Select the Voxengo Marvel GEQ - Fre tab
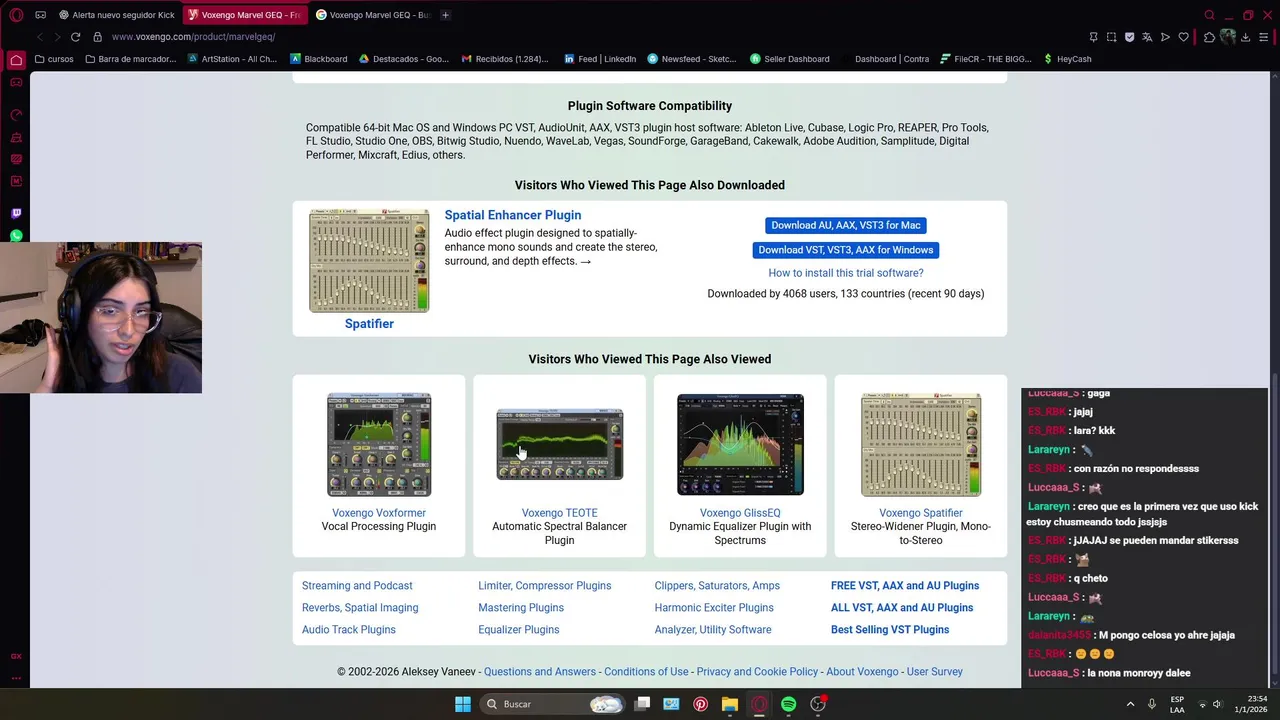 [x=245, y=15]
